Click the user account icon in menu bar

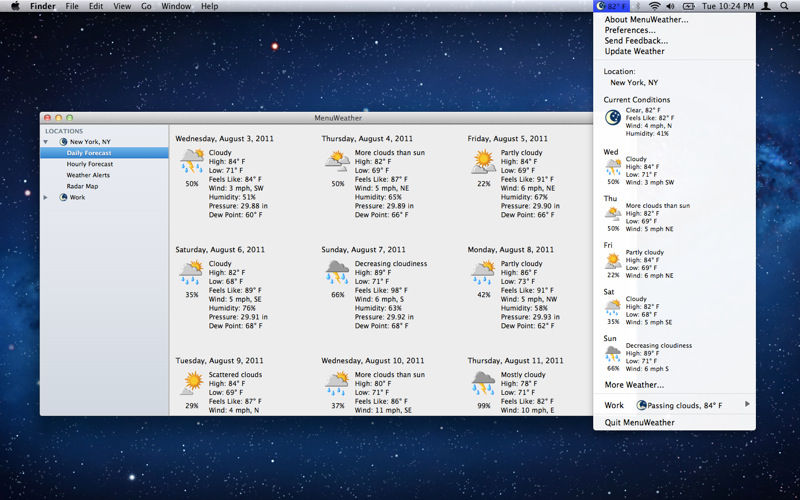(766, 6)
